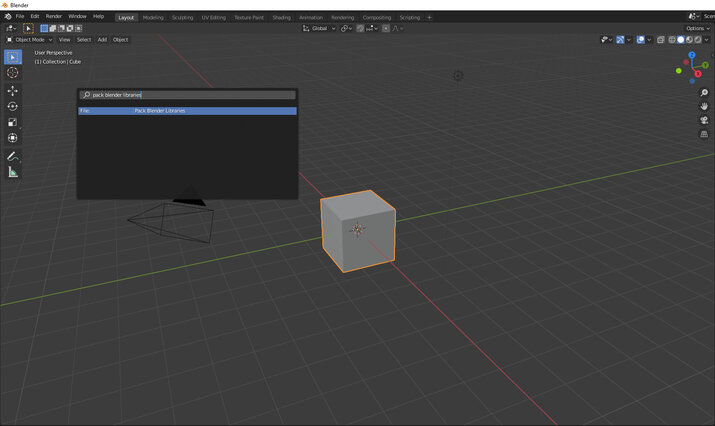This screenshot has width=715, height=426.
Task: Toggle X-ray mode in viewport header
Action: click(661, 40)
